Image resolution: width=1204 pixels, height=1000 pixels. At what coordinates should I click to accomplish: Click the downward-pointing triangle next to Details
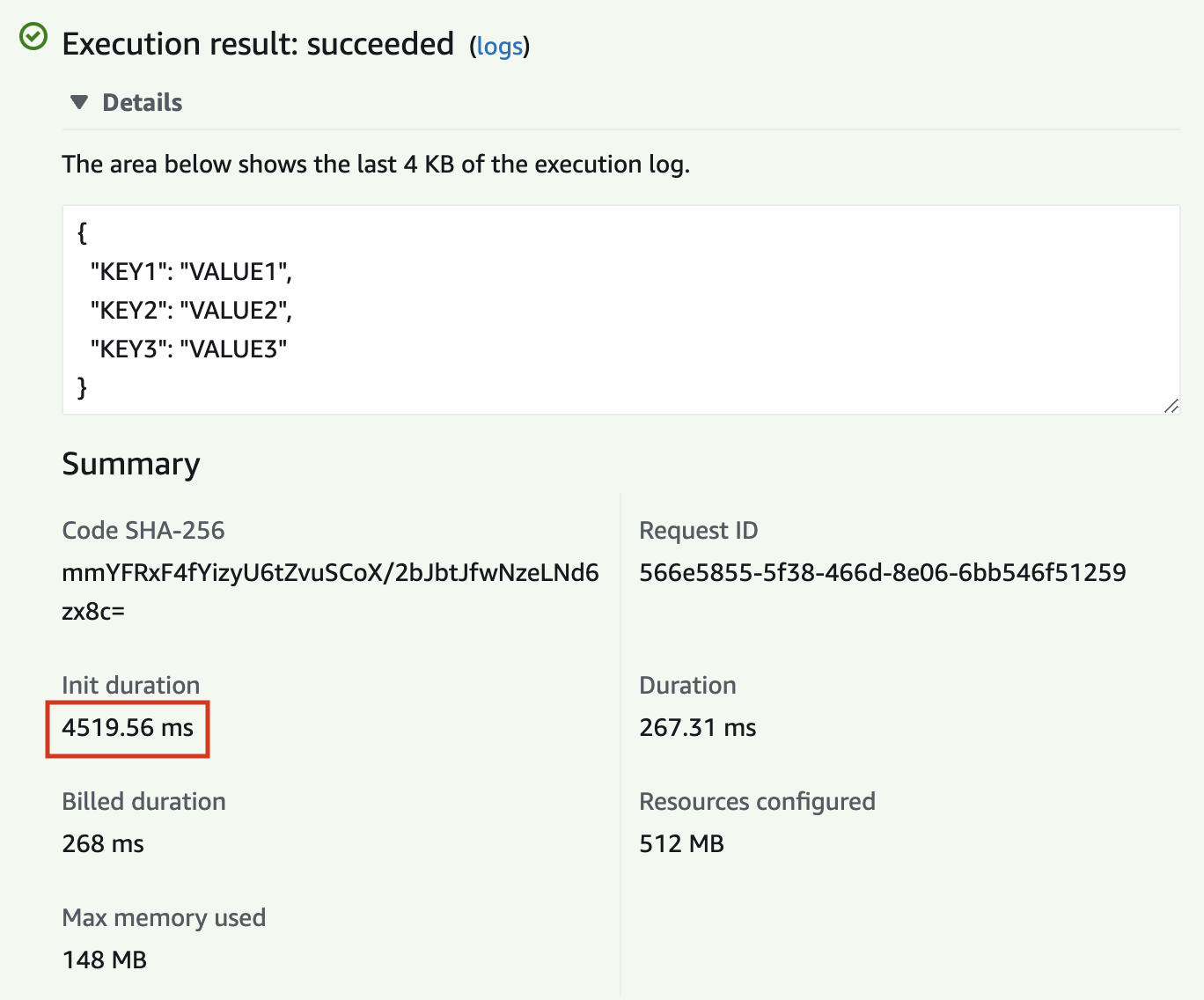80,102
